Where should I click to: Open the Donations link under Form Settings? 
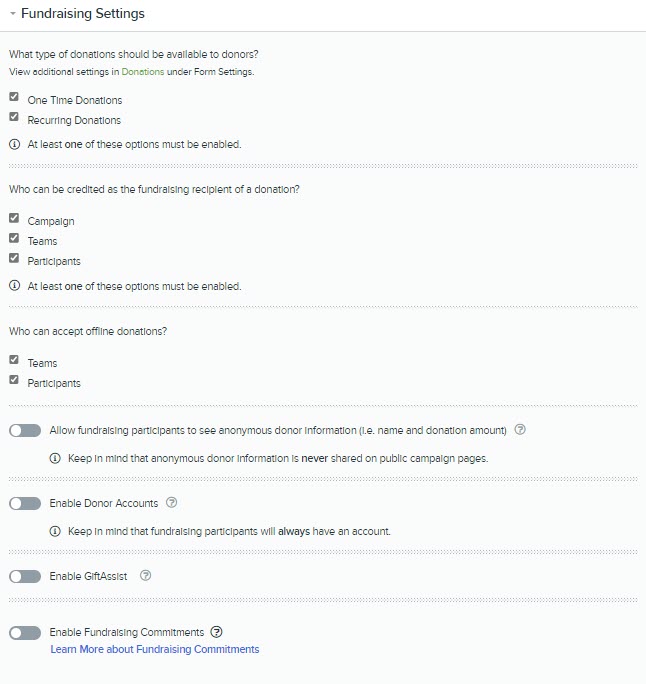pyautogui.click(x=143, y=72)
